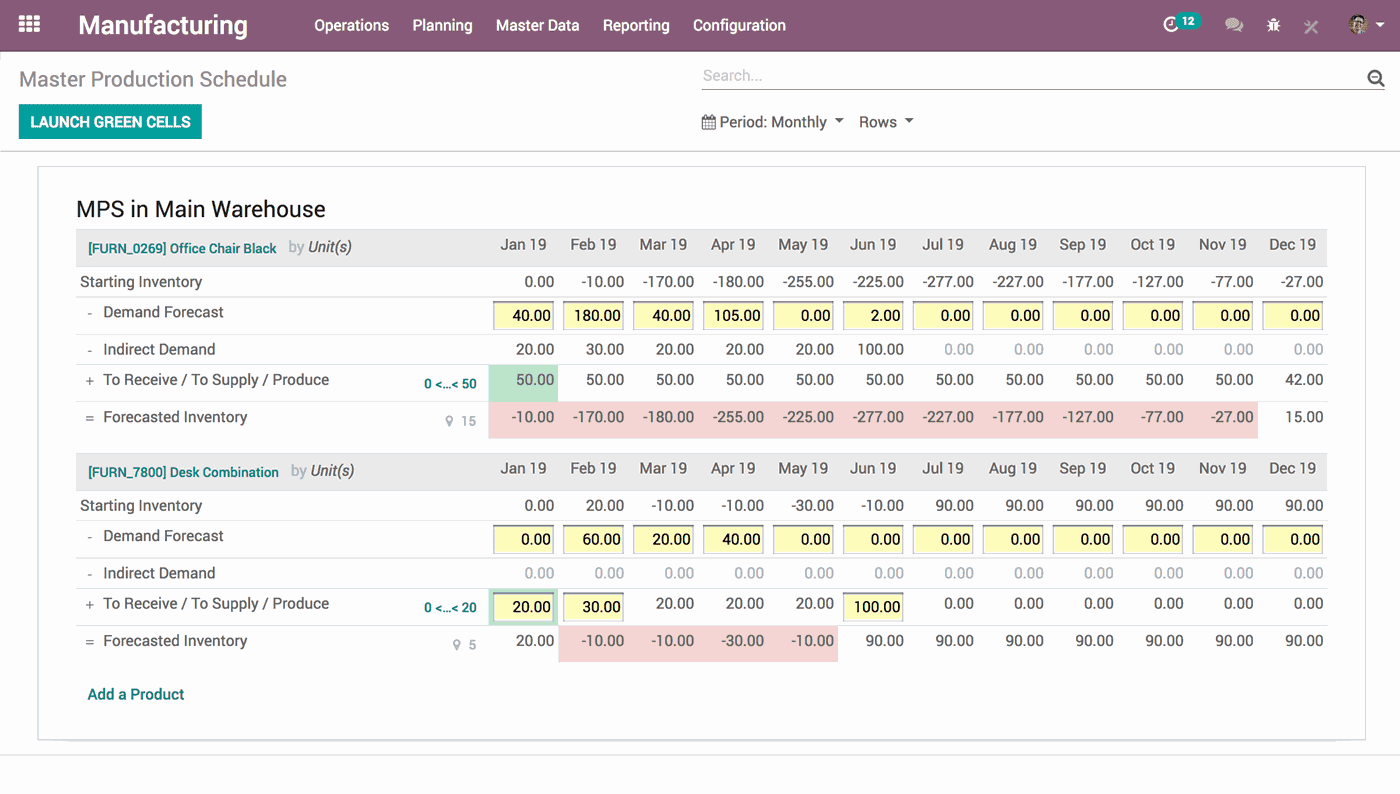The image size is (1400, 794).
Task: Open the user account dropdown arrow
Action: click(x=1381, y=25)
